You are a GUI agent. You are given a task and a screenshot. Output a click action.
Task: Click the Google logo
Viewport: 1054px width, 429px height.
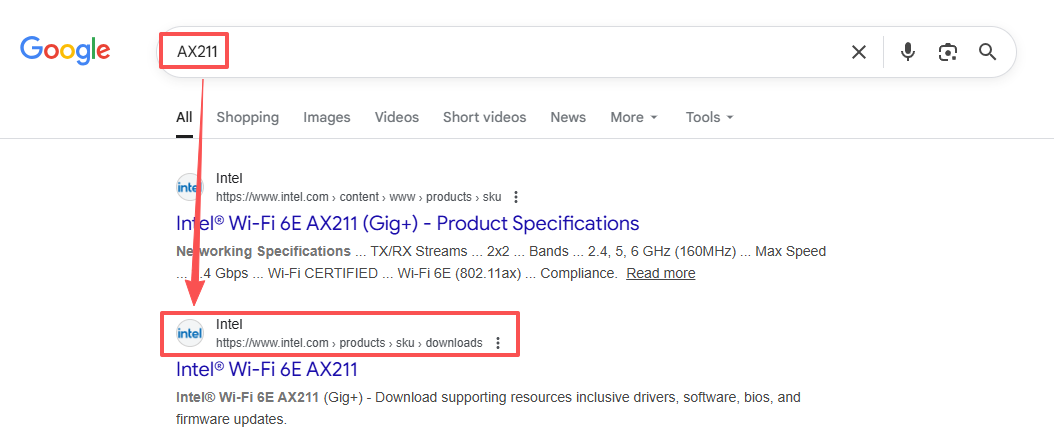pyautogui.click(x=65, y=50)
